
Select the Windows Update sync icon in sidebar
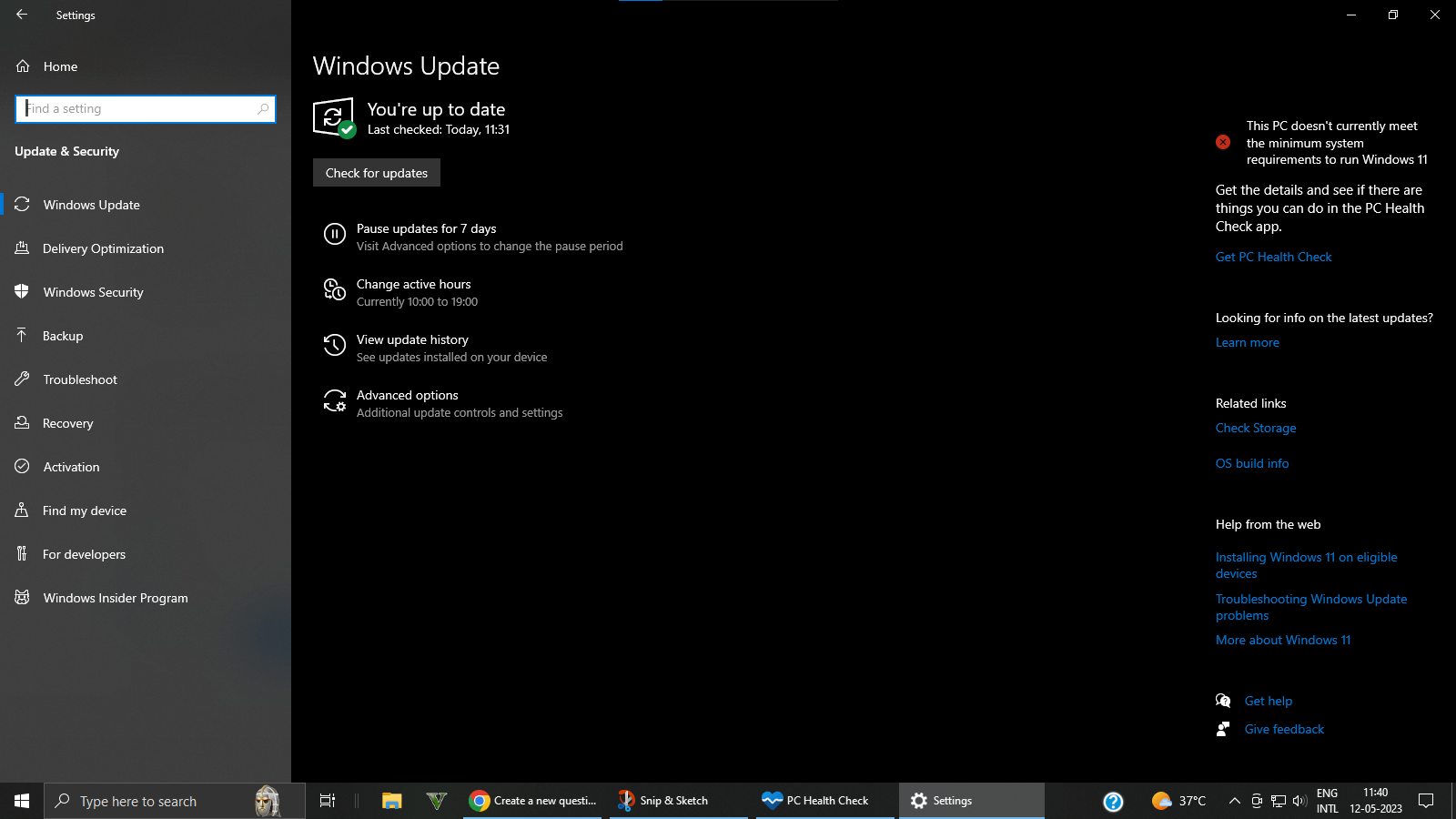(x=23, y=205)
